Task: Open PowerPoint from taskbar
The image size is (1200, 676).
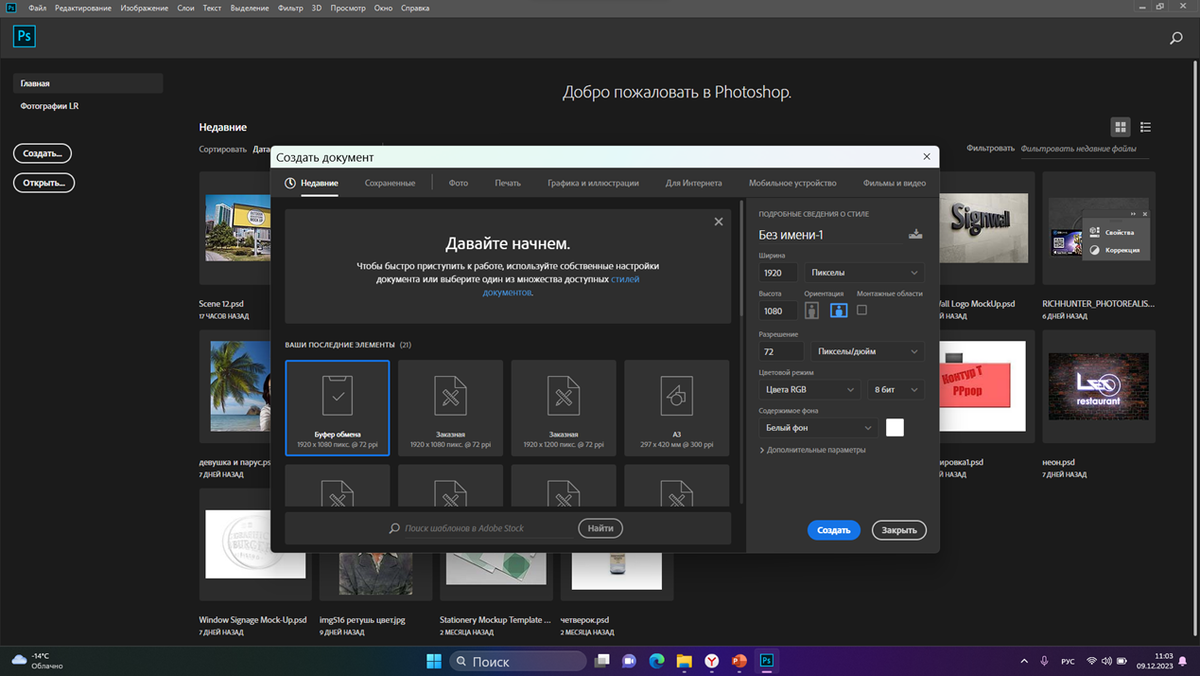Action: point(739,661)
